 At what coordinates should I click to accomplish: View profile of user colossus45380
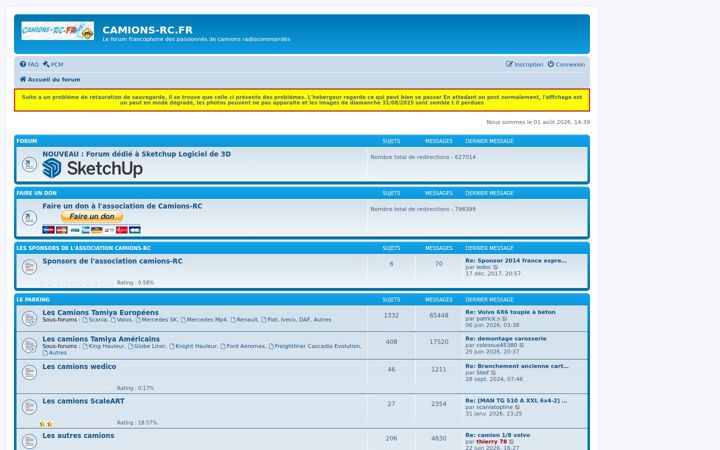pos(496,345)
